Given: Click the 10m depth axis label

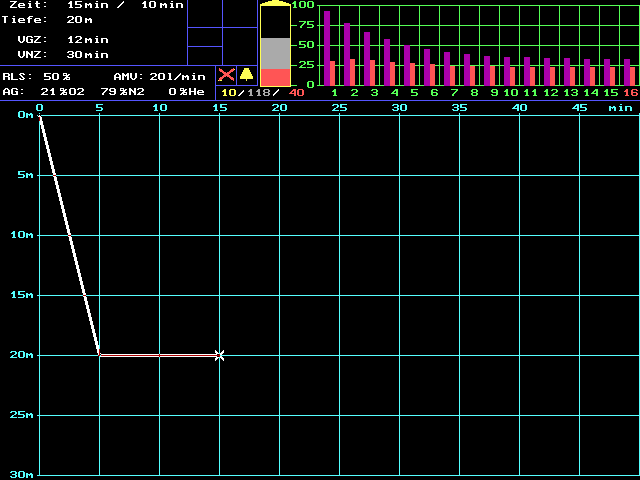Looking at the screenshot, I should click(x=20, y=235).
